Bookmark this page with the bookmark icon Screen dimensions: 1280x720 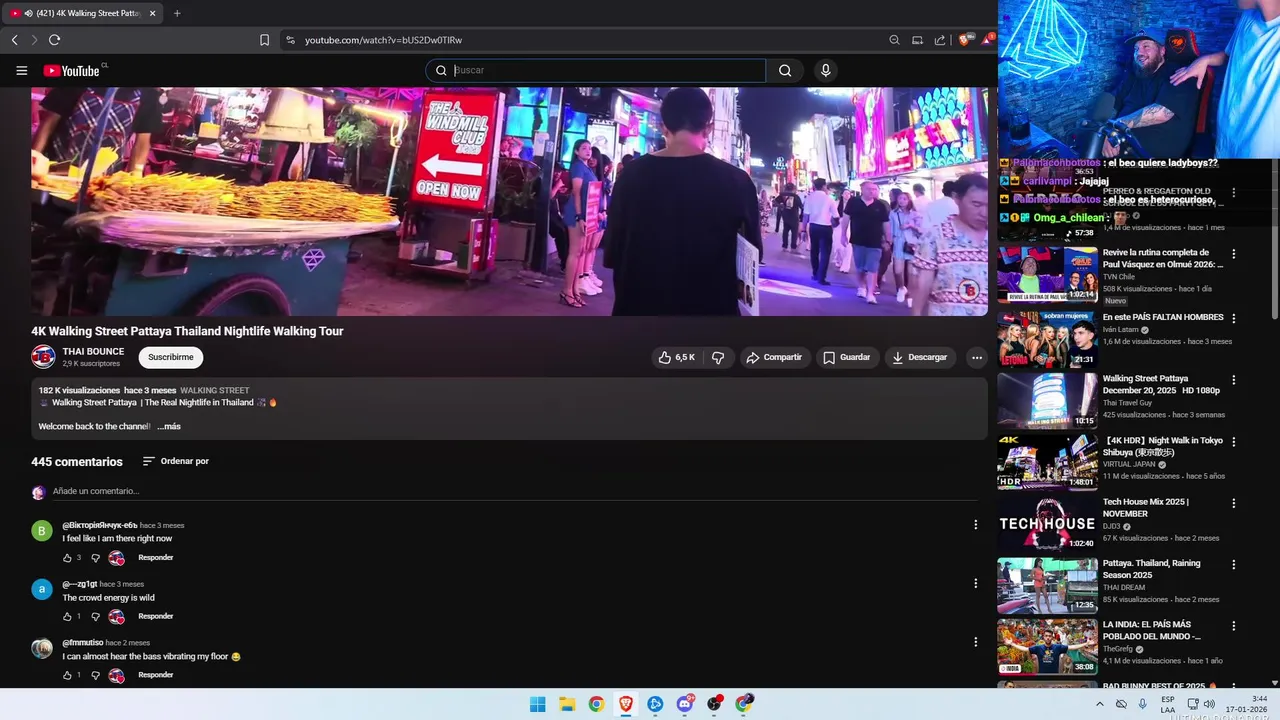(x=264, y=40)
